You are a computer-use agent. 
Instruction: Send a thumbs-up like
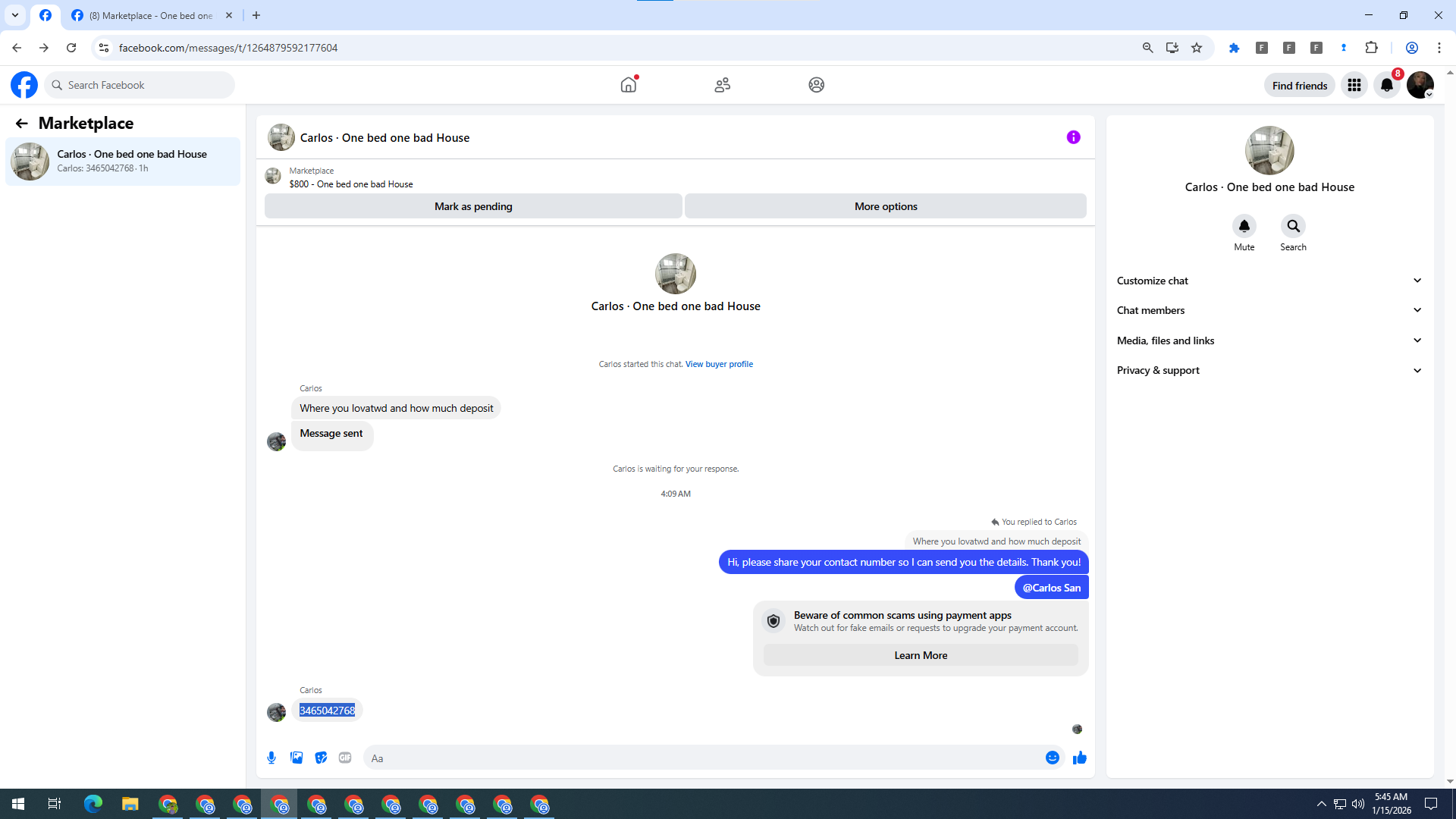[1080, 758]
